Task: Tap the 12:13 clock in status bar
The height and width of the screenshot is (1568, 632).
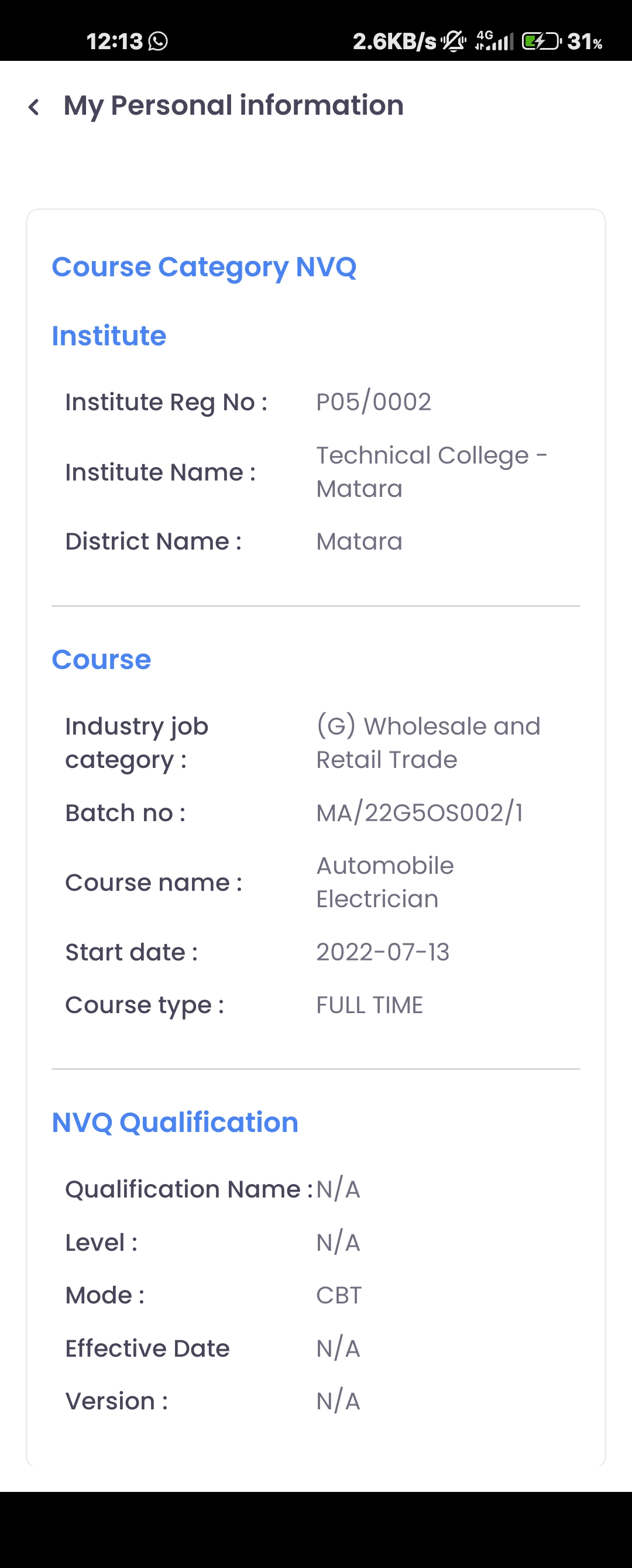Action: (x=114, y=42)
